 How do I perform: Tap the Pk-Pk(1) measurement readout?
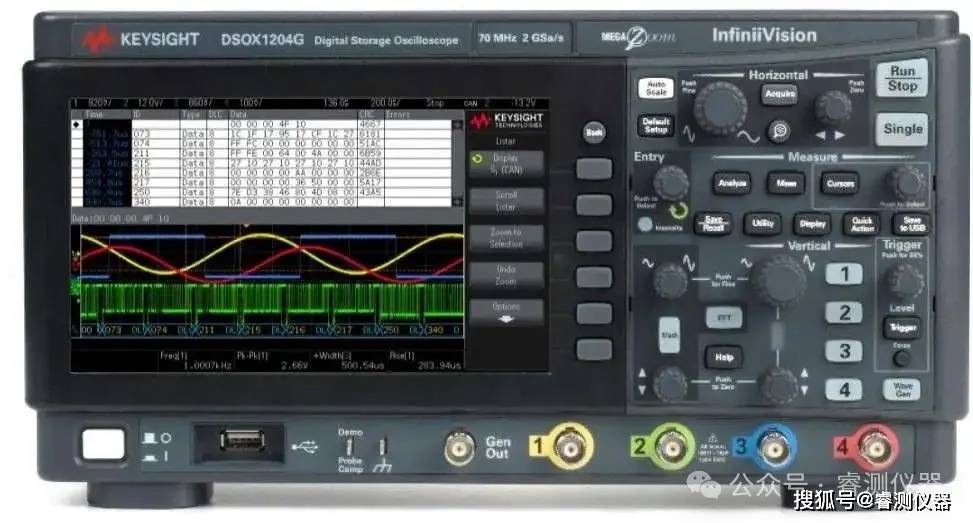[x=272, y=360]
